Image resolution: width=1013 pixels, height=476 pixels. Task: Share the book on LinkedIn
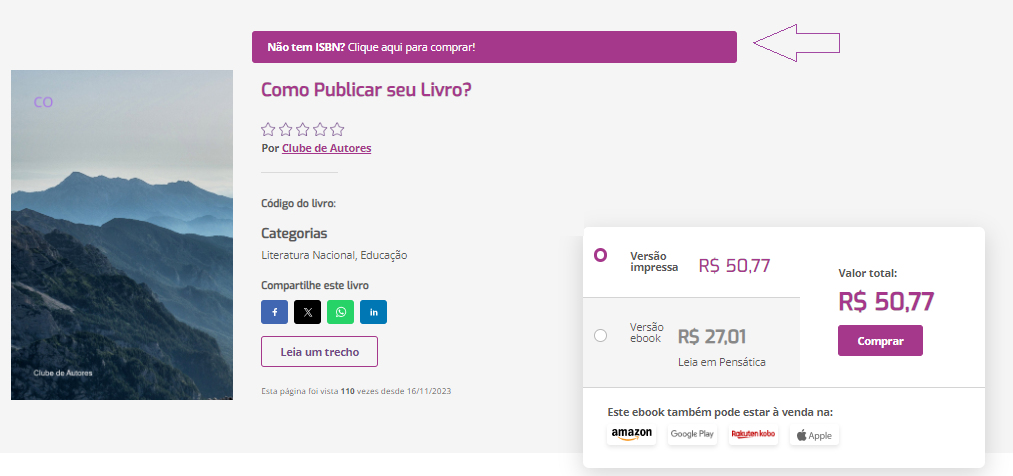point(373,312)
